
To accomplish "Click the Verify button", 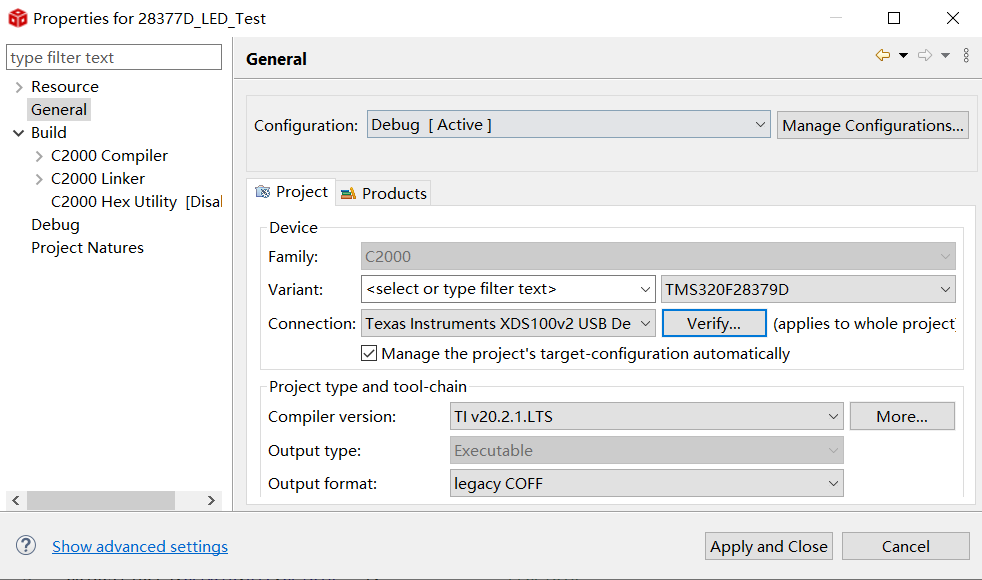I will point(713,323).
